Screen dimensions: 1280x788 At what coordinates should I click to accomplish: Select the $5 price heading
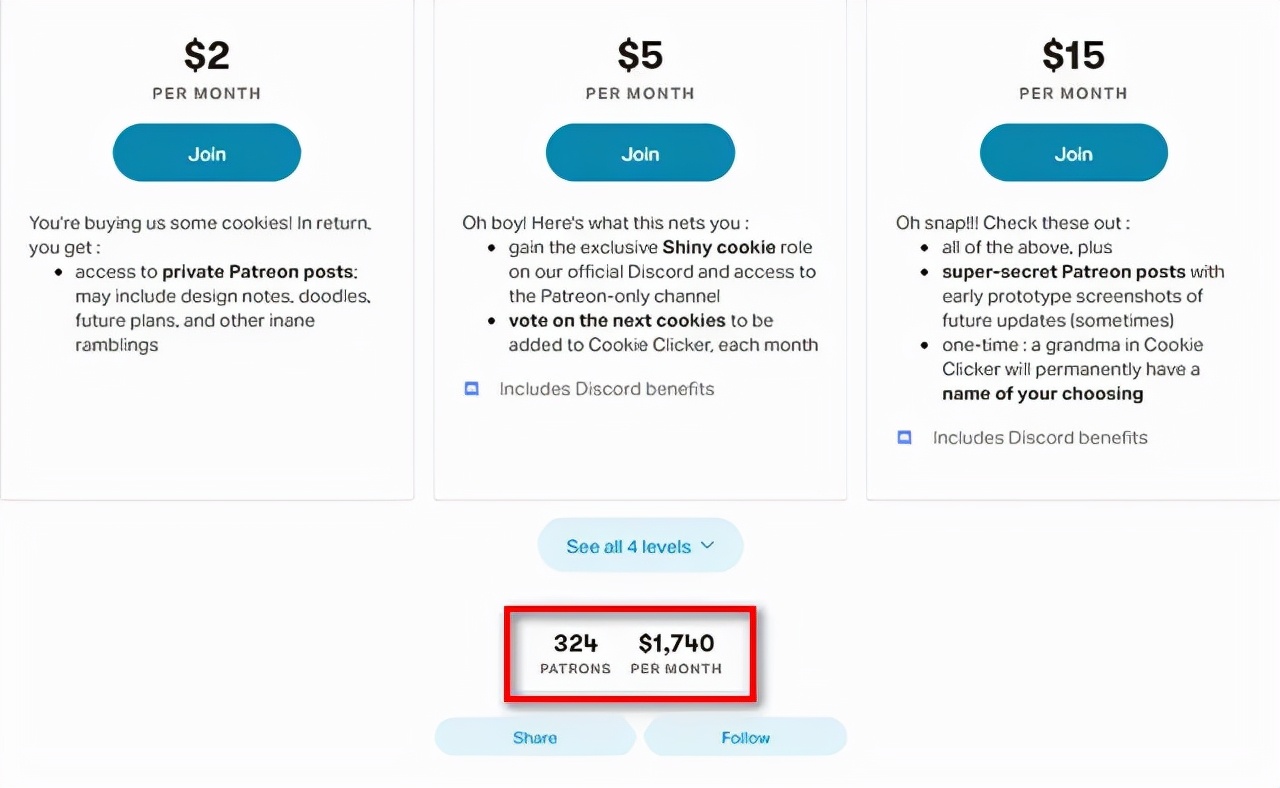tap(640, 56)
